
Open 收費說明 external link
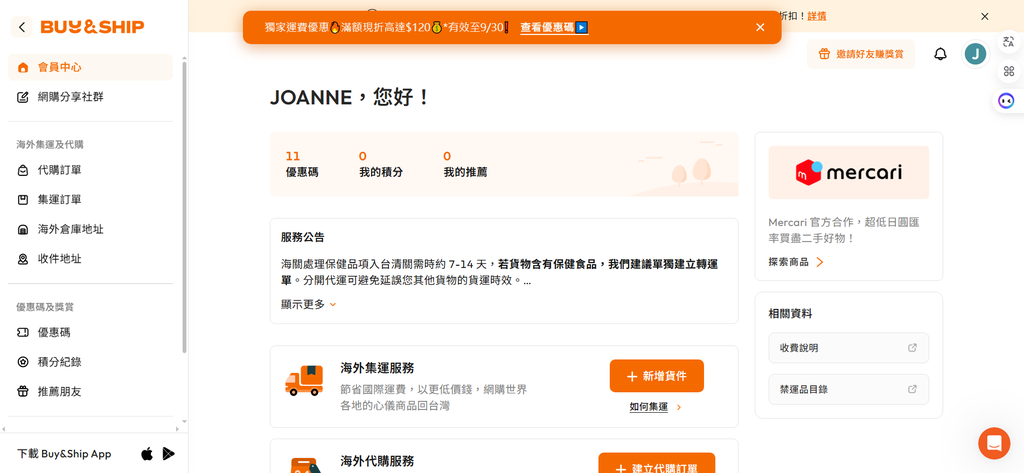849,348
